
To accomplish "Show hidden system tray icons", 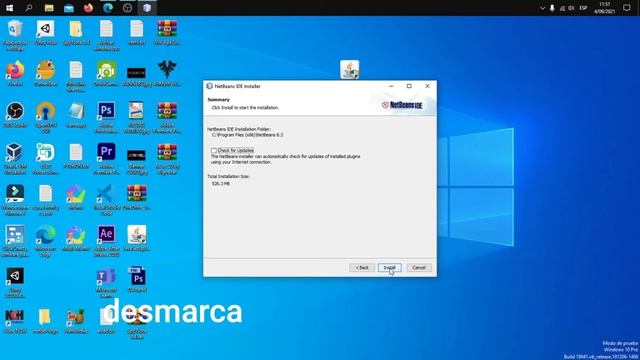I will [542, 8].
